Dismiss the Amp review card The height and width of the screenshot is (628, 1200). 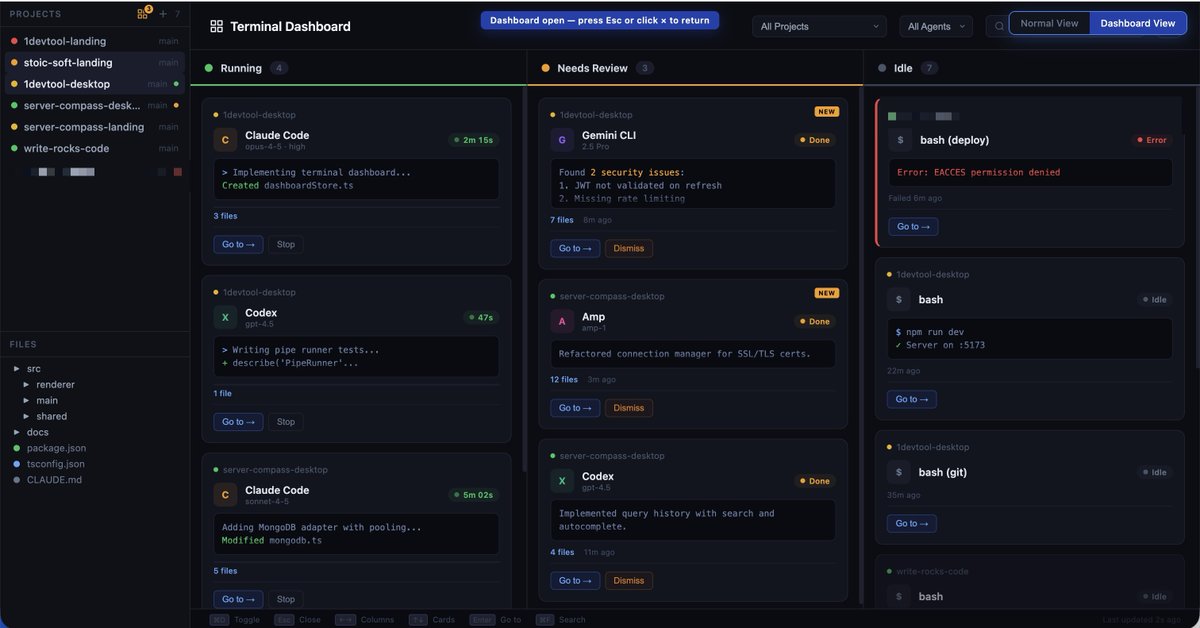click(x=629, y=408)
